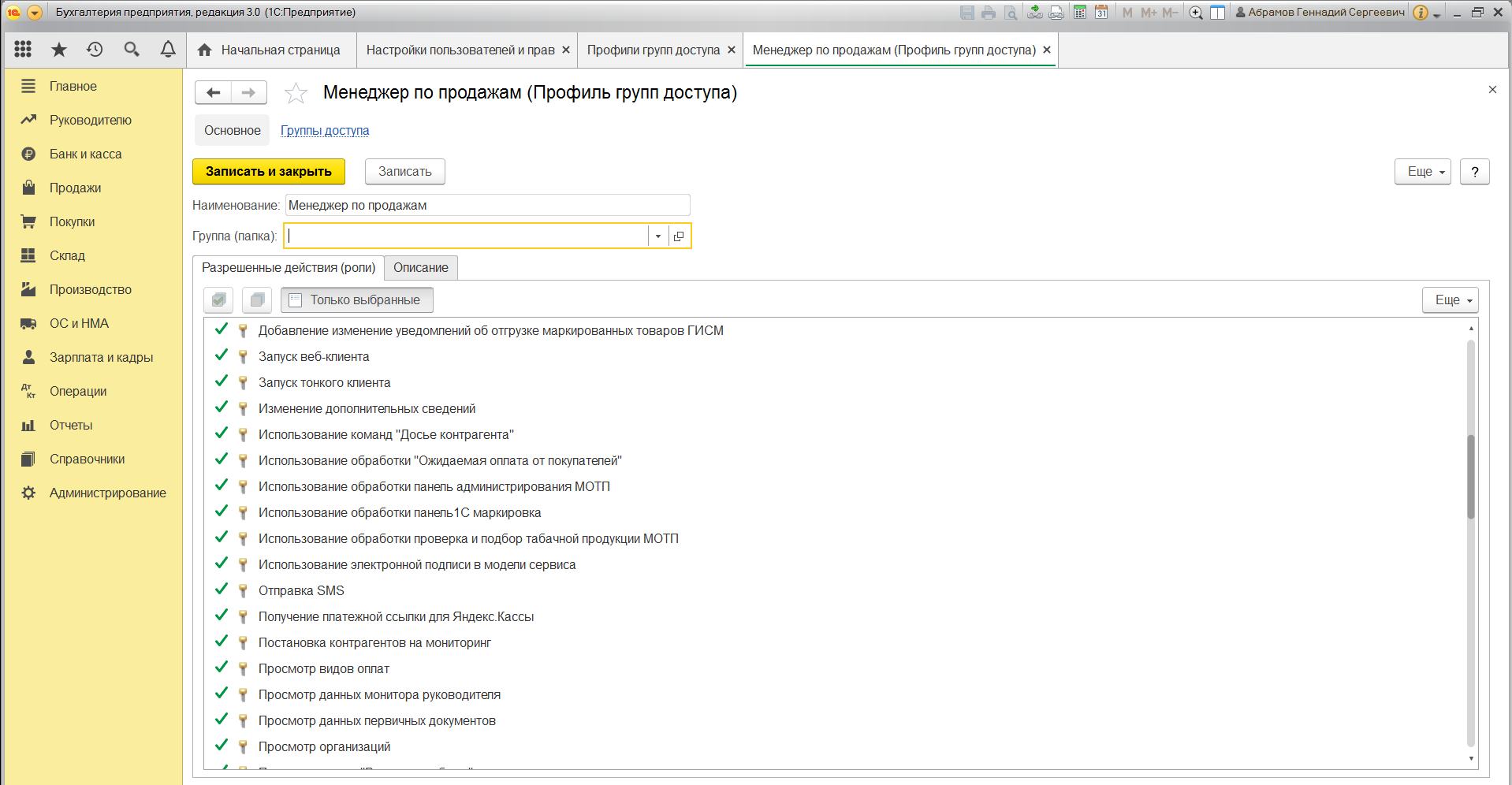Uncheck the 'Запуск веб-клиента' role
This screenshot has height=785, width=1512.
pos(222,355)
